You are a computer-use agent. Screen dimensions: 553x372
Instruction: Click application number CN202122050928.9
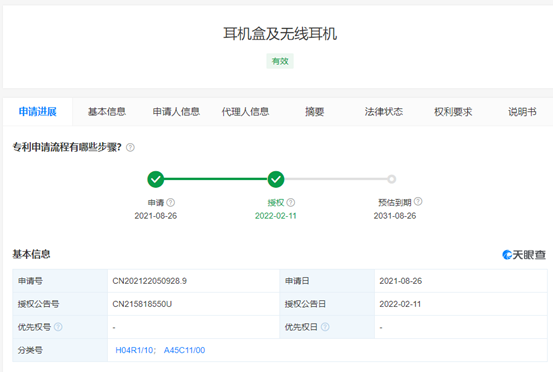click(150, 281)
